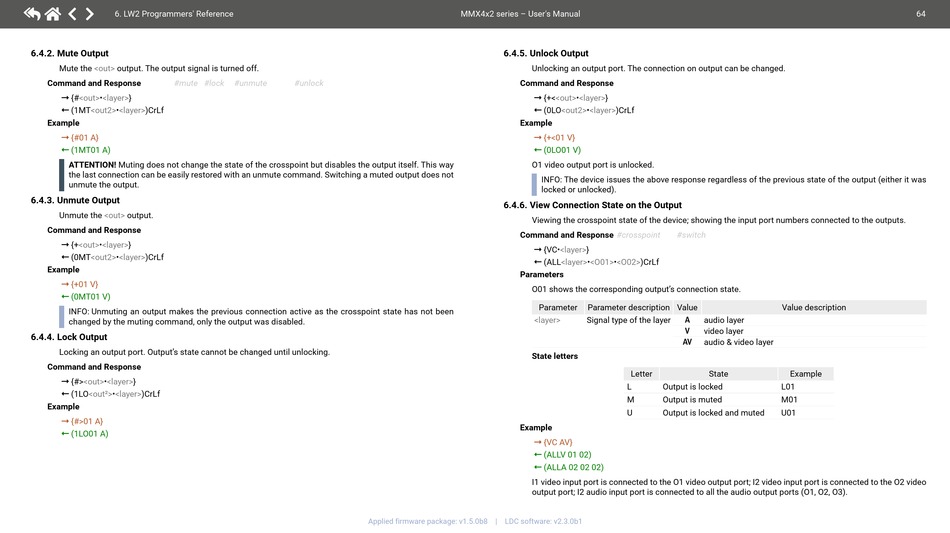
Task: Click the 6.4.2. Mute Output heading
Action: (69, 53)
